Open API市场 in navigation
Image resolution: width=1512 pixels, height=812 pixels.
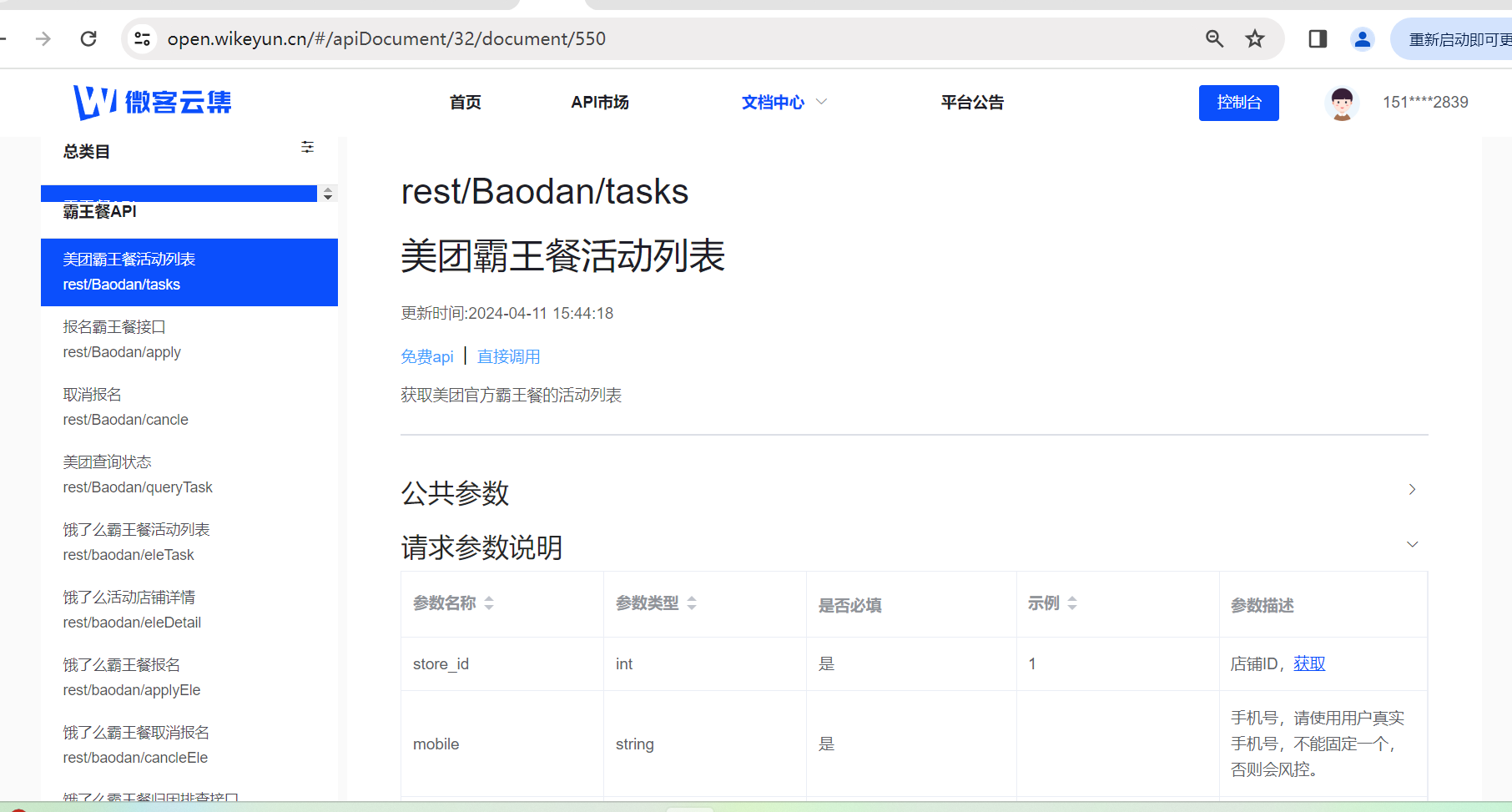[600, 102]
